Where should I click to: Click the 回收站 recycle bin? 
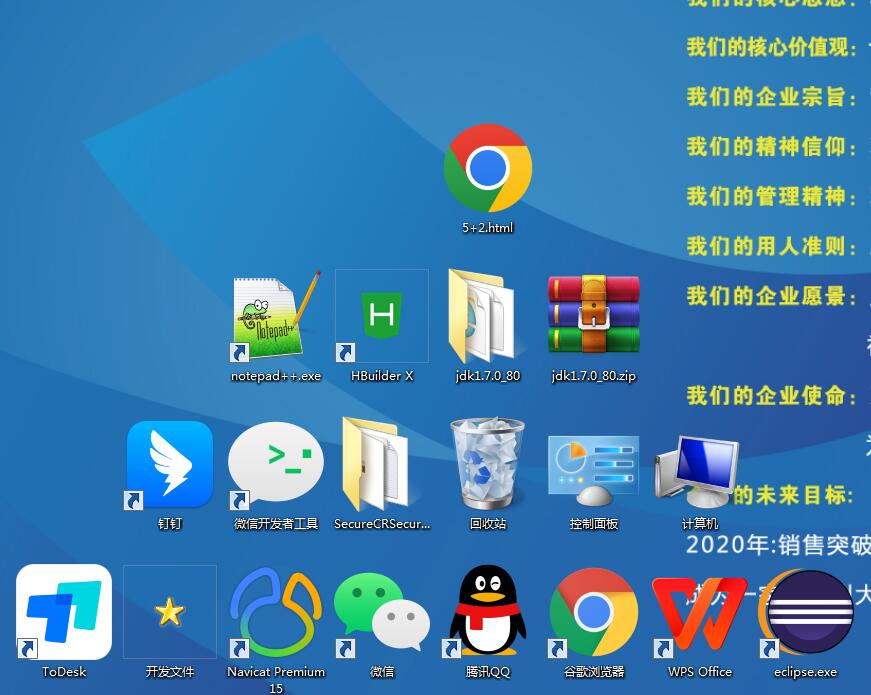click(487, 464)
